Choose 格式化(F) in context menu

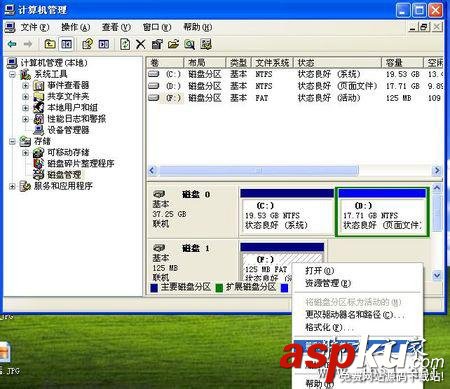point(329,327)
